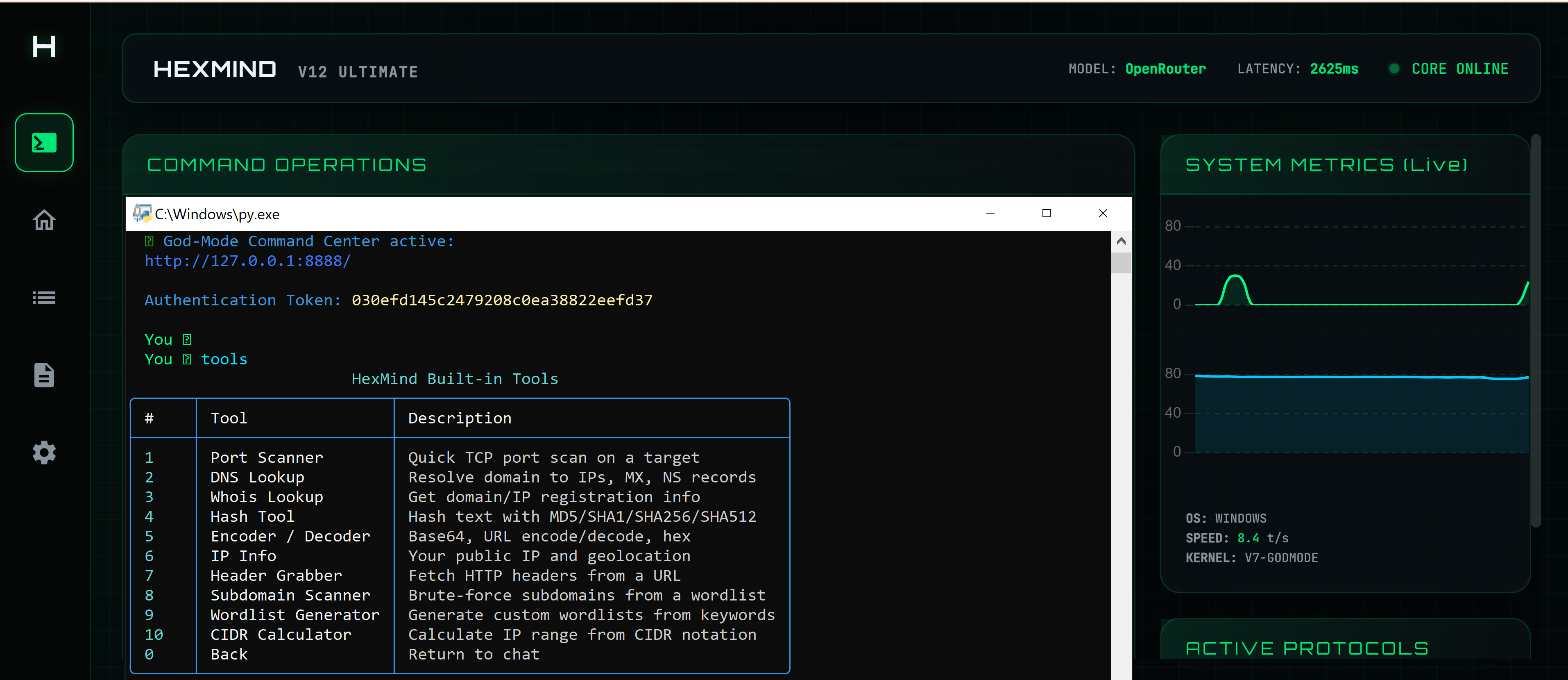The image size is (1568, 680).
Task: Click the blue tools command in chat
Action: [224, 359]
